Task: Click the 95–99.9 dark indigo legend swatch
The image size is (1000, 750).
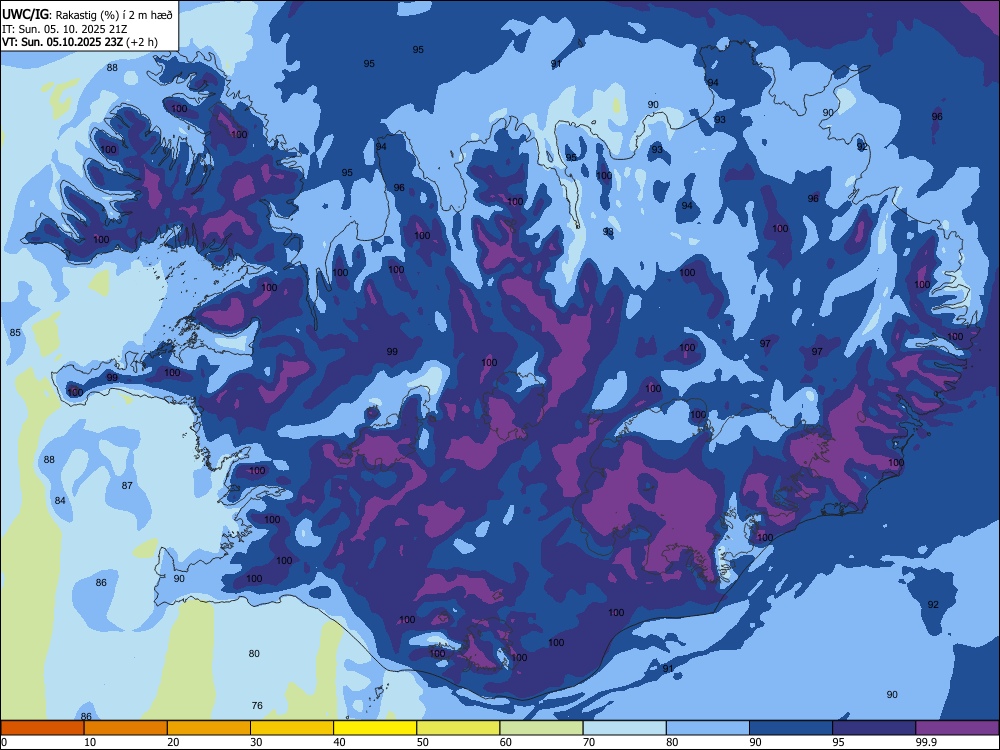Action: tap(874, 728)
